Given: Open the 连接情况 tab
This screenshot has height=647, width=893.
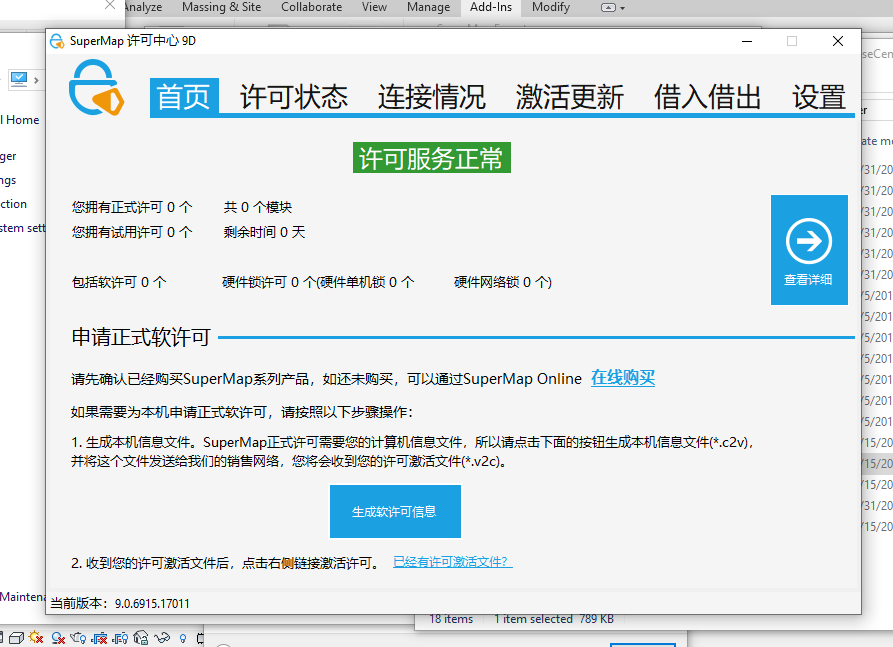Looking at the screenshot, I should tap(432, 97).
